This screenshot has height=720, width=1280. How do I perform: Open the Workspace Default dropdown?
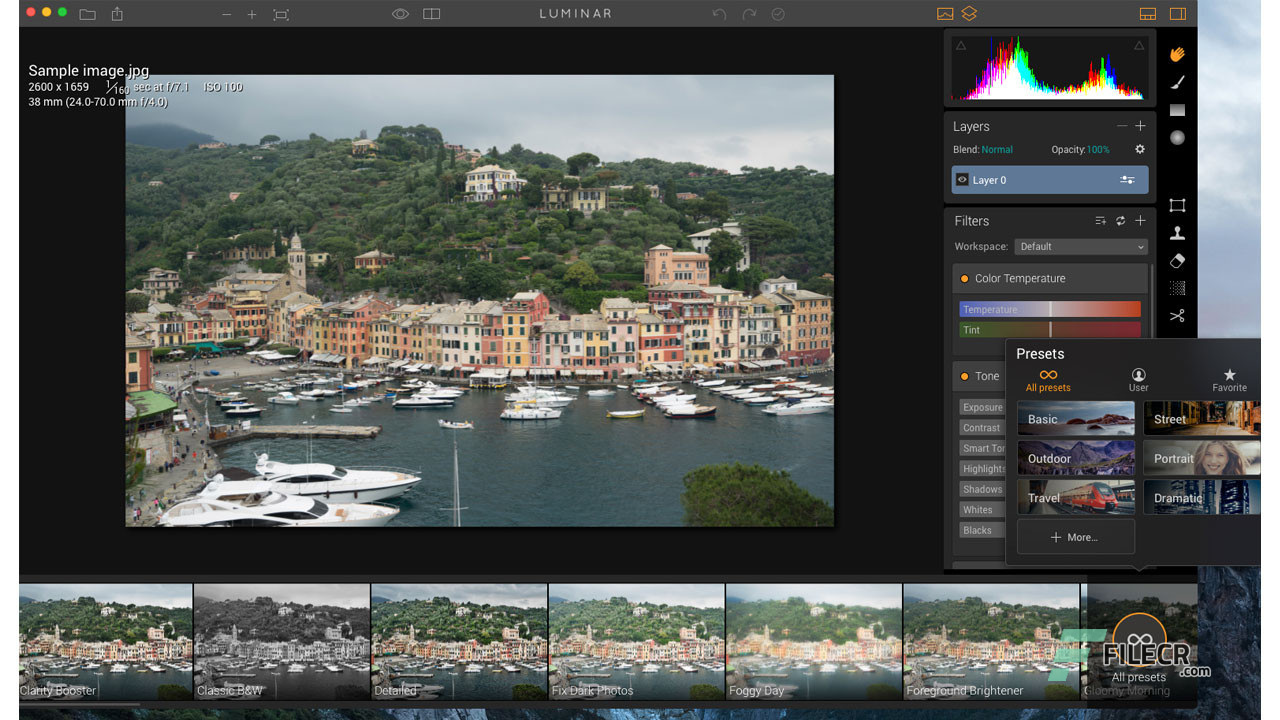coord(1081,246)
